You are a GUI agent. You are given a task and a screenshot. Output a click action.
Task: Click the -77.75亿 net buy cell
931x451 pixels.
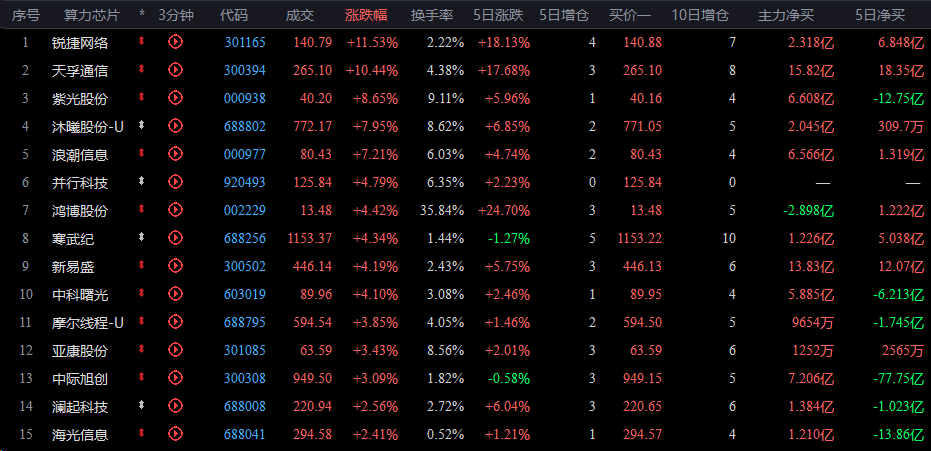[898, 378]
